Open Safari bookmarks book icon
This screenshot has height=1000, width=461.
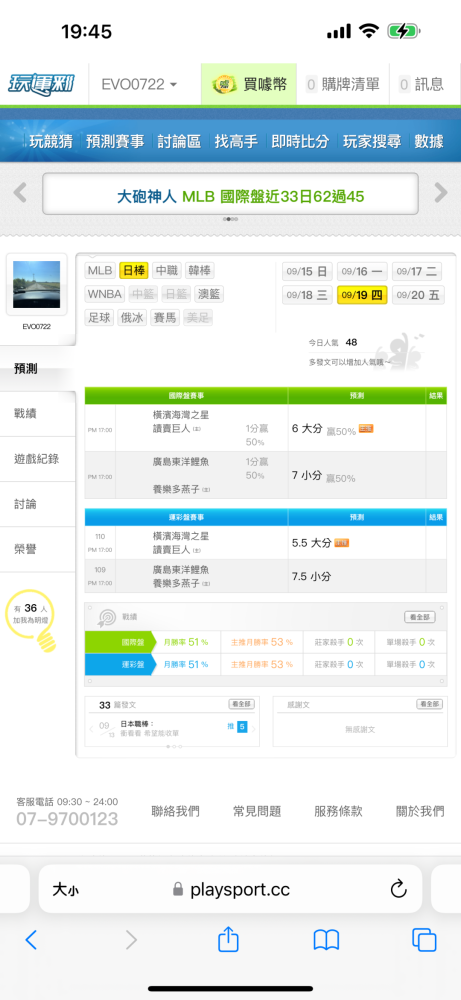click(x=326, y=940)
